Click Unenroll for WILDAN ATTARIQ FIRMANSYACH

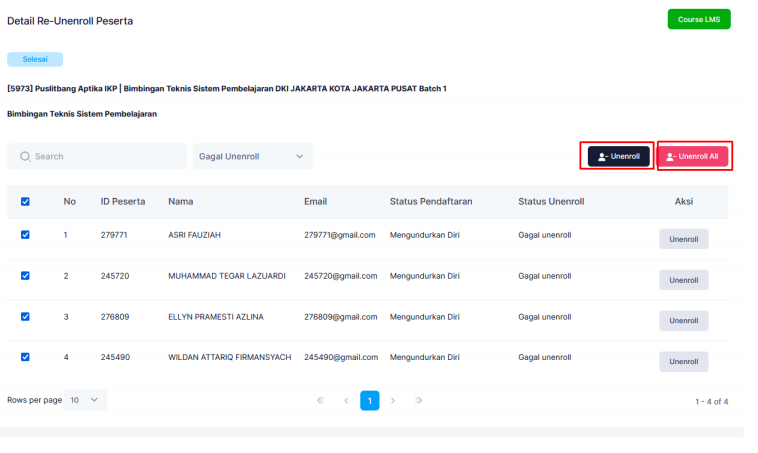point(683,361)
